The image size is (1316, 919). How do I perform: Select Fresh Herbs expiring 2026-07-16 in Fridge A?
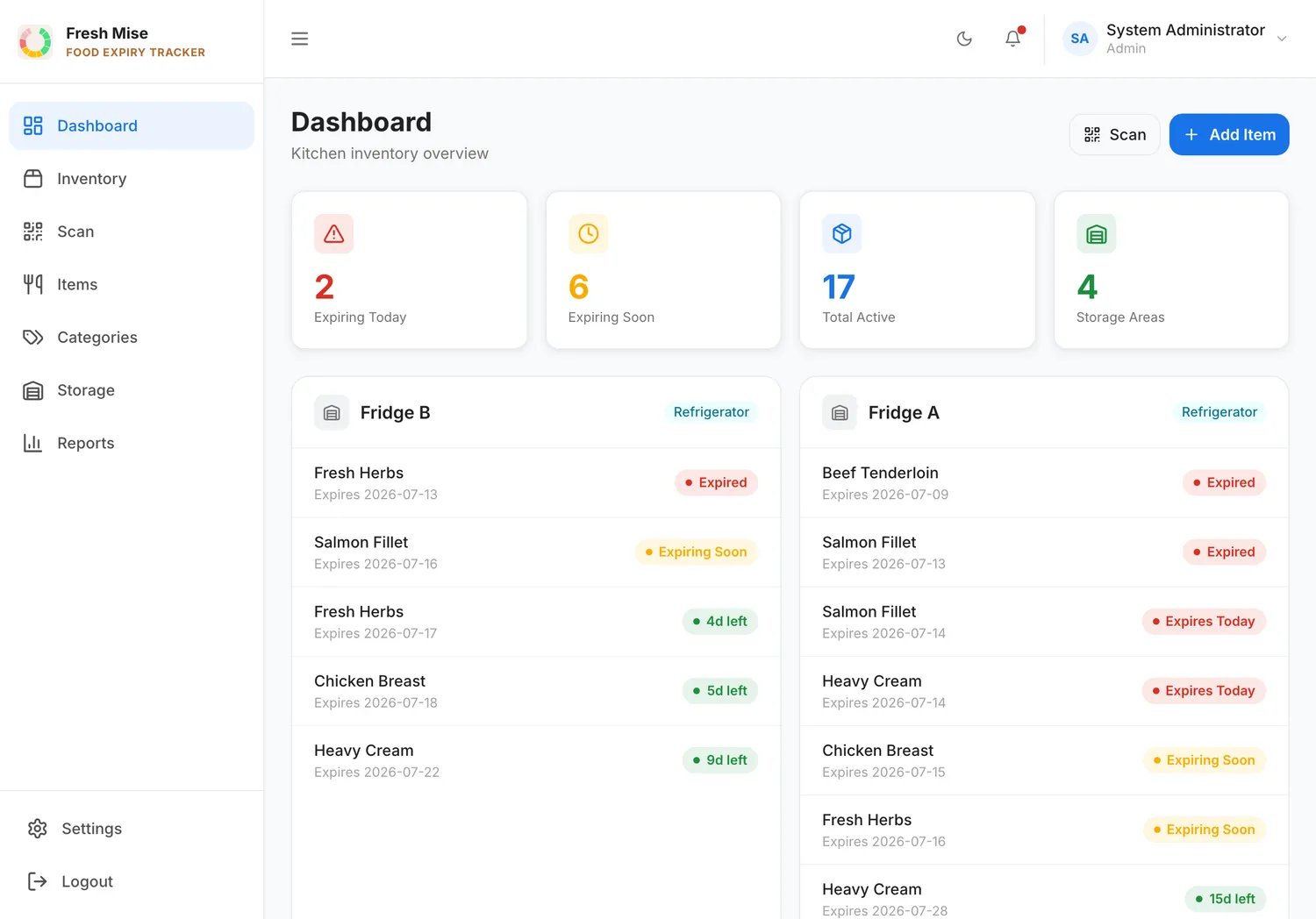(1044, 830)
